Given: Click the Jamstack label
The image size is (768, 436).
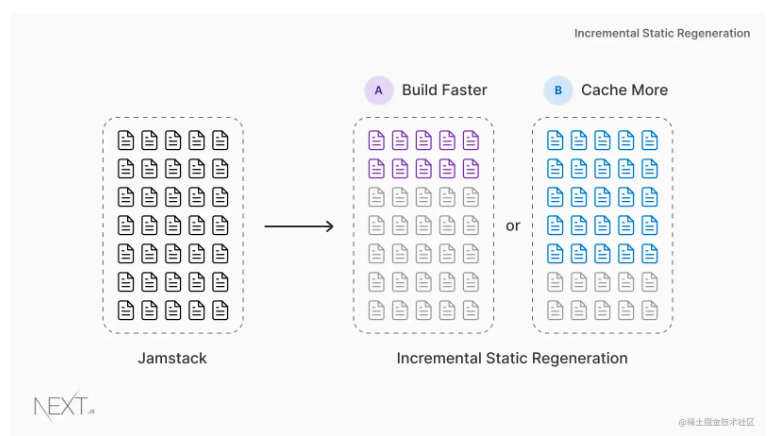Looking at the screenshot, I should tap(172, 358).
